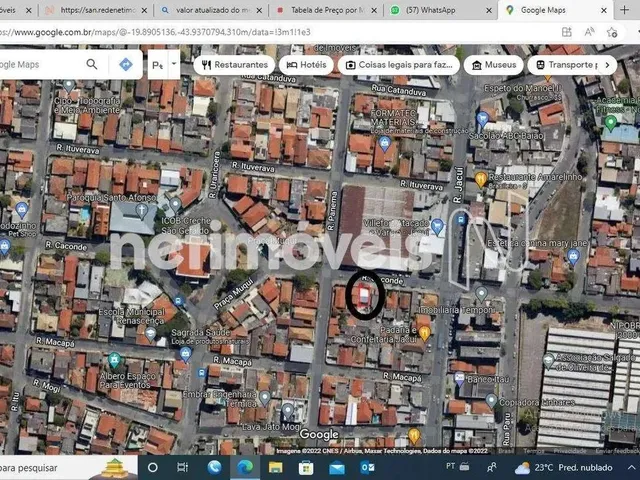Click the Sacolão ABC Balão cart marker
Image resolution: width=640 pixels, height=480 pixels.
pos(482,119)
